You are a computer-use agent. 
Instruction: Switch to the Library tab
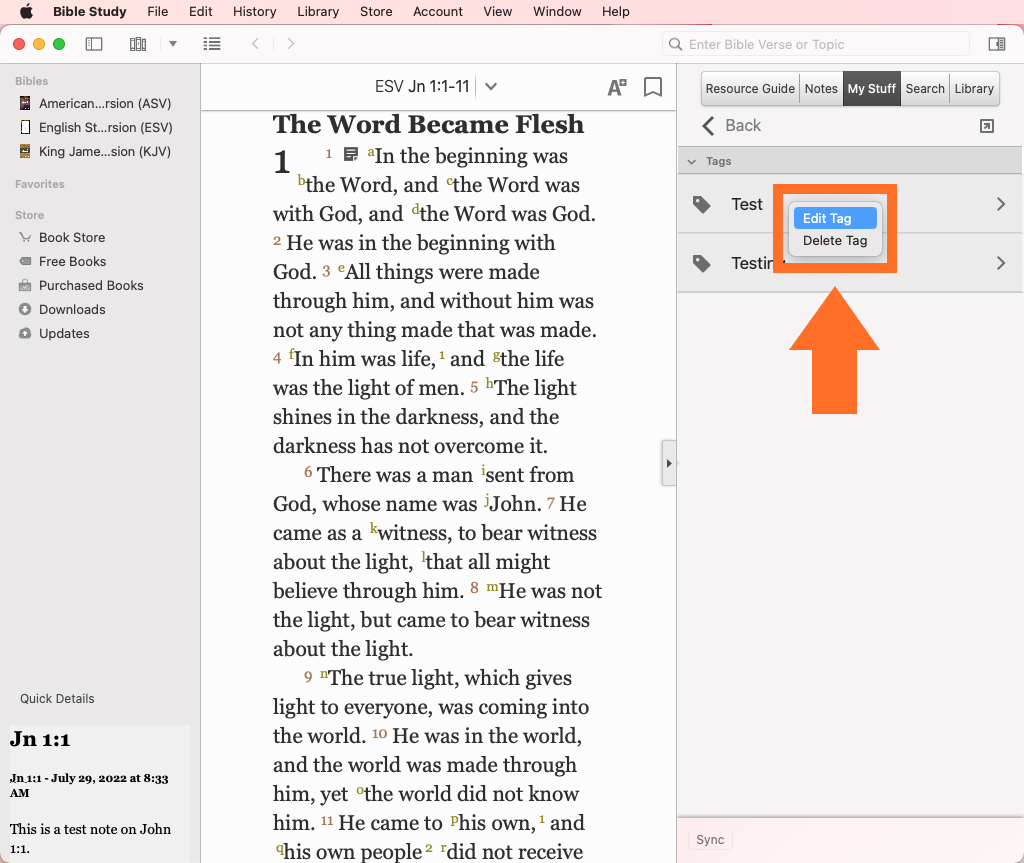974,88
